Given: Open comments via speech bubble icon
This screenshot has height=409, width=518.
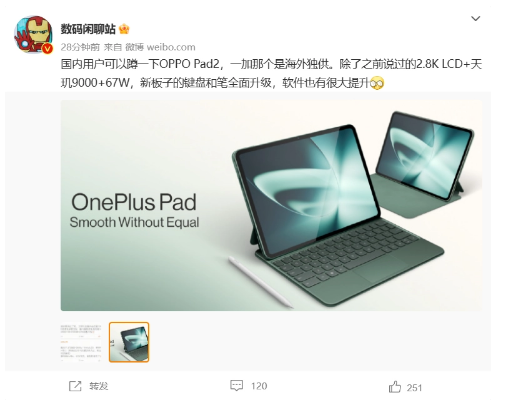Looking at the screenshot, I should [237, 386].
